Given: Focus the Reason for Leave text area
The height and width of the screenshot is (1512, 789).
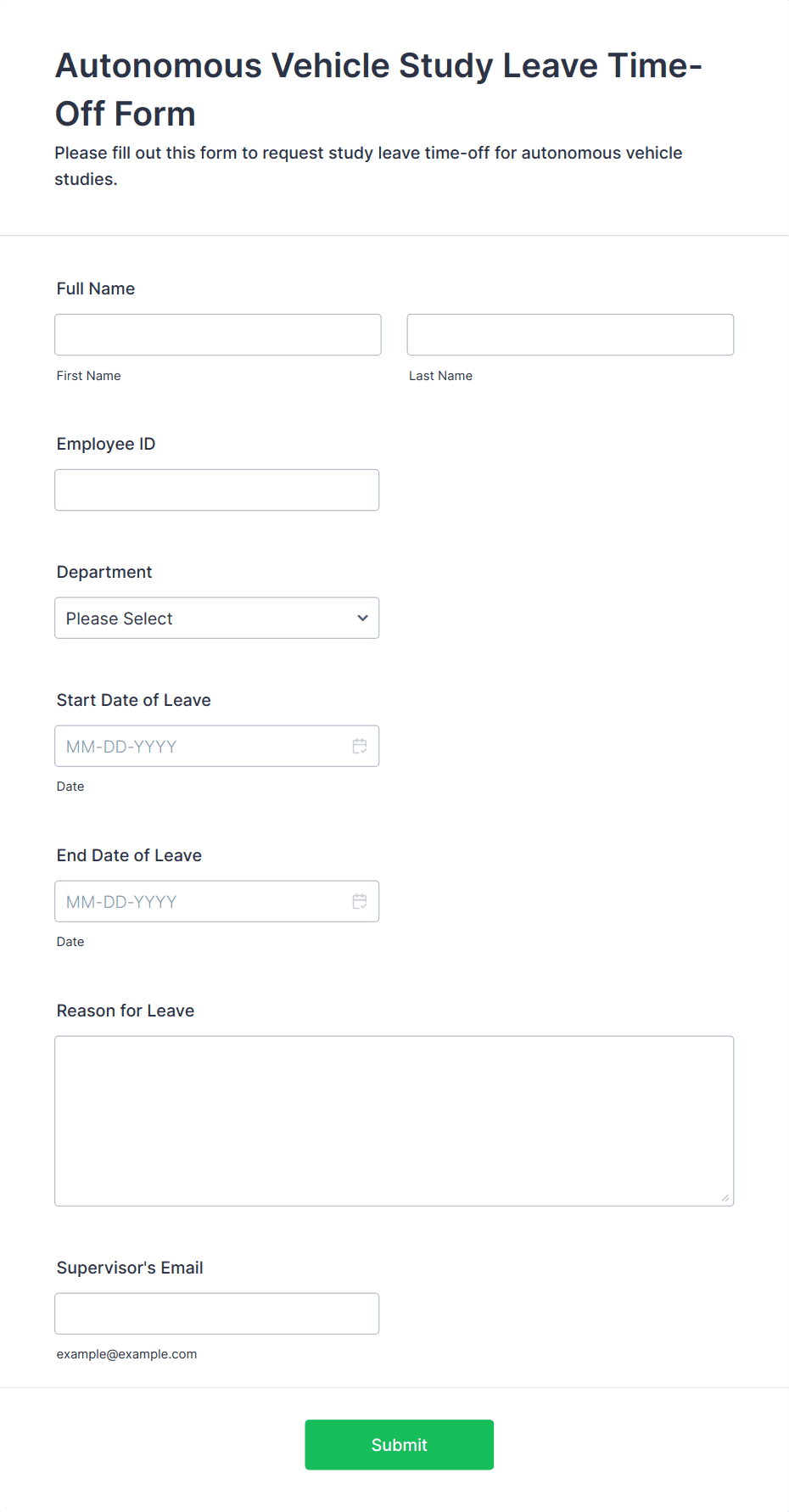Looking at the screenshot, I should [x=394, y=1121].
